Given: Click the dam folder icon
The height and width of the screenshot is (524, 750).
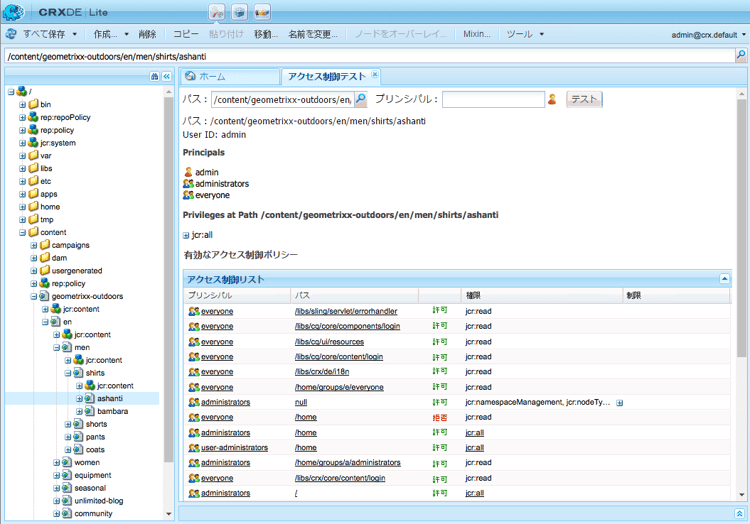Looking at the screenshot, I should (44, 258).
